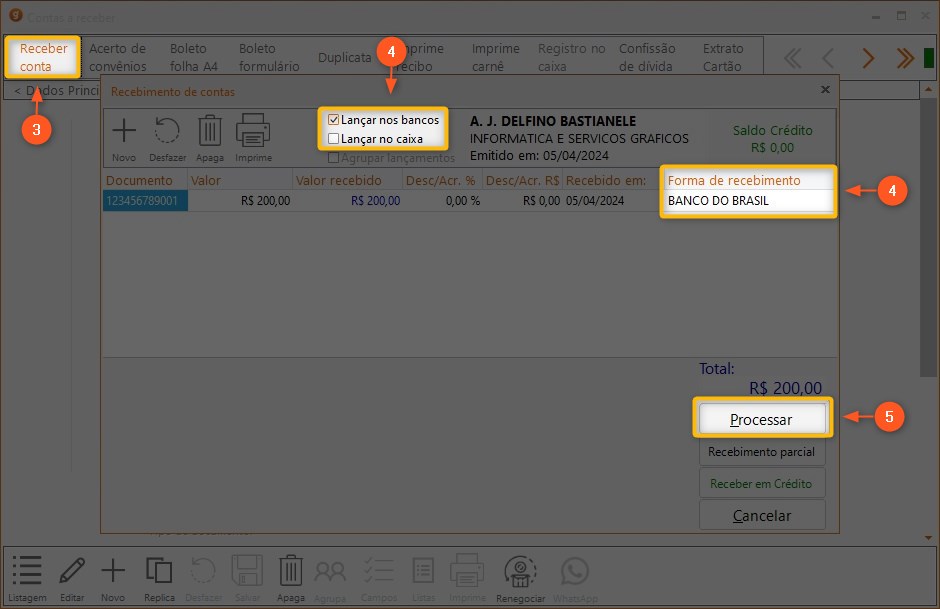Enable the Lançar no caixa checkbox
The width and height of the screenshot is (940, 609).
[x=334, y=139]
